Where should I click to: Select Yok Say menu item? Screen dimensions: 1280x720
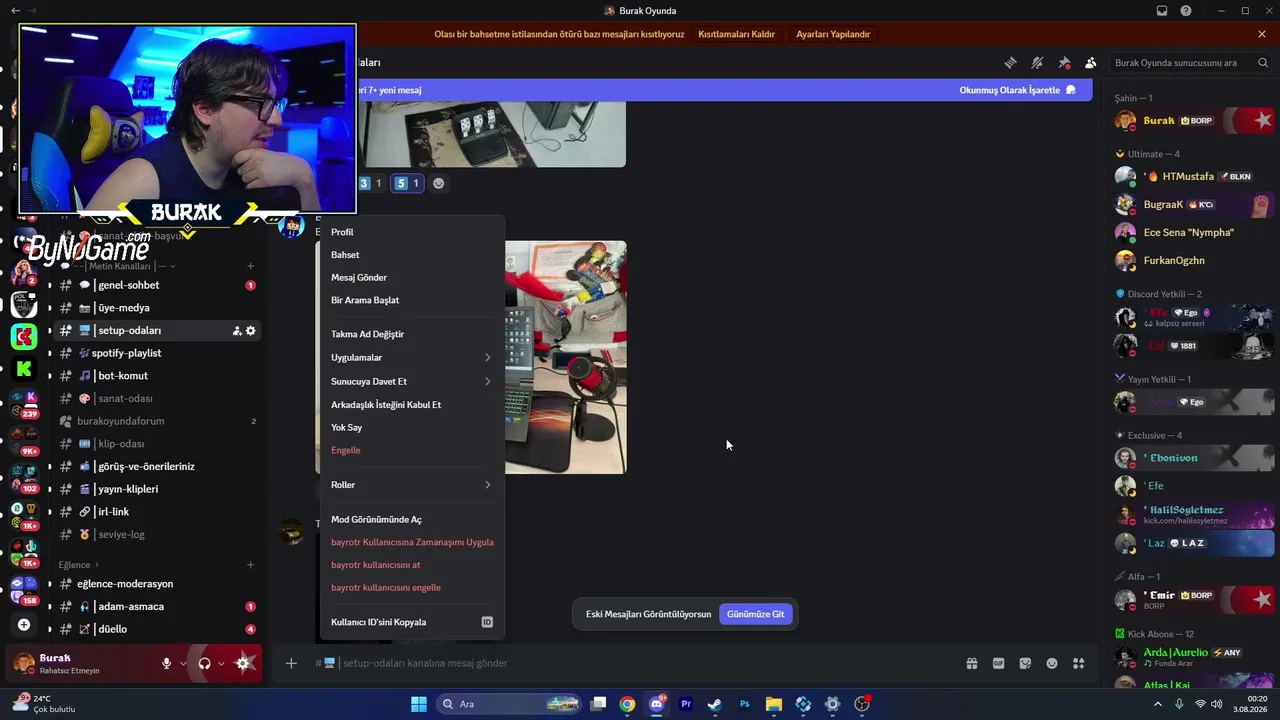click(x=411, y=427)
